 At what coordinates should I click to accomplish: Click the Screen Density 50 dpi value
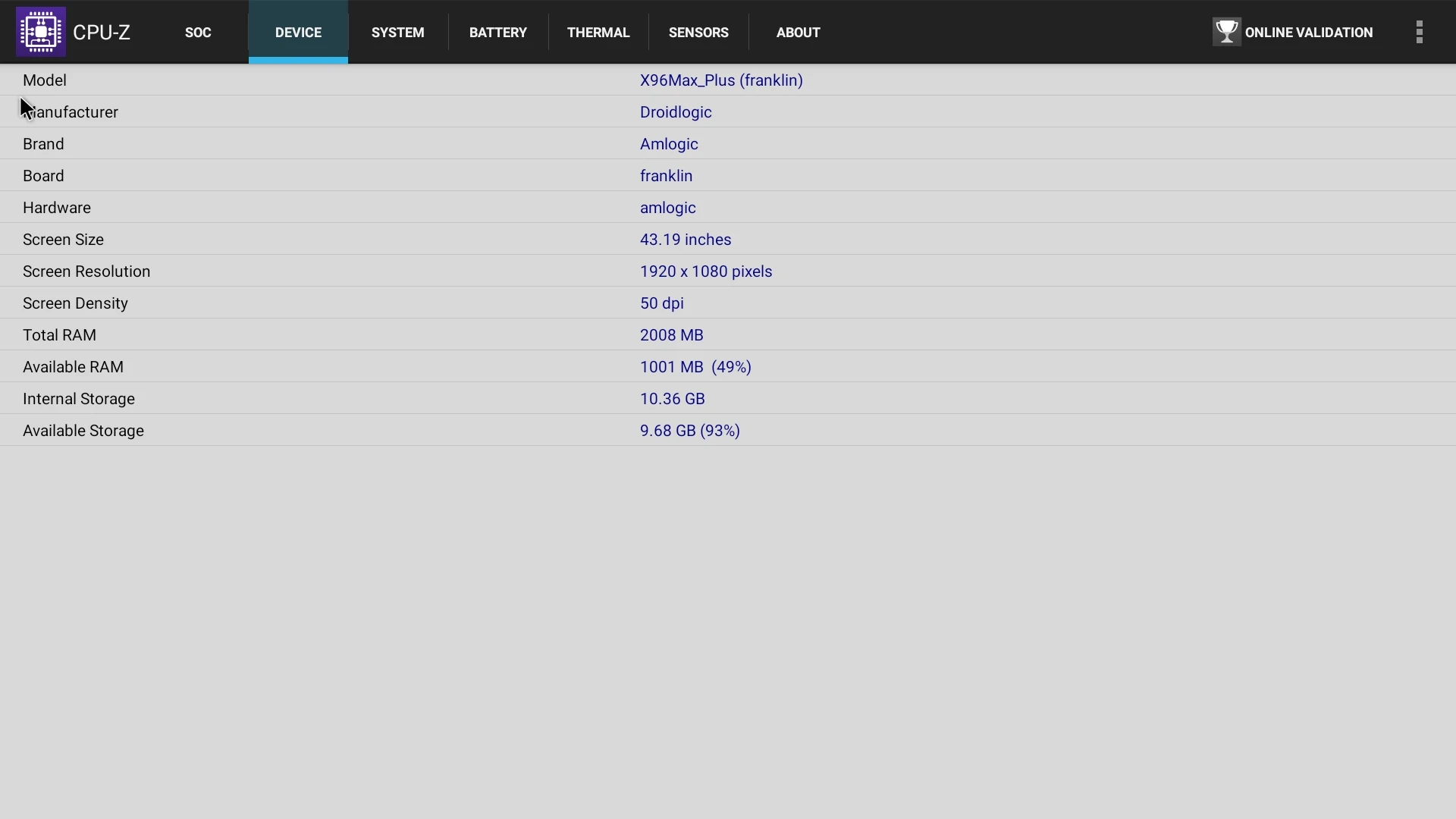661,303
